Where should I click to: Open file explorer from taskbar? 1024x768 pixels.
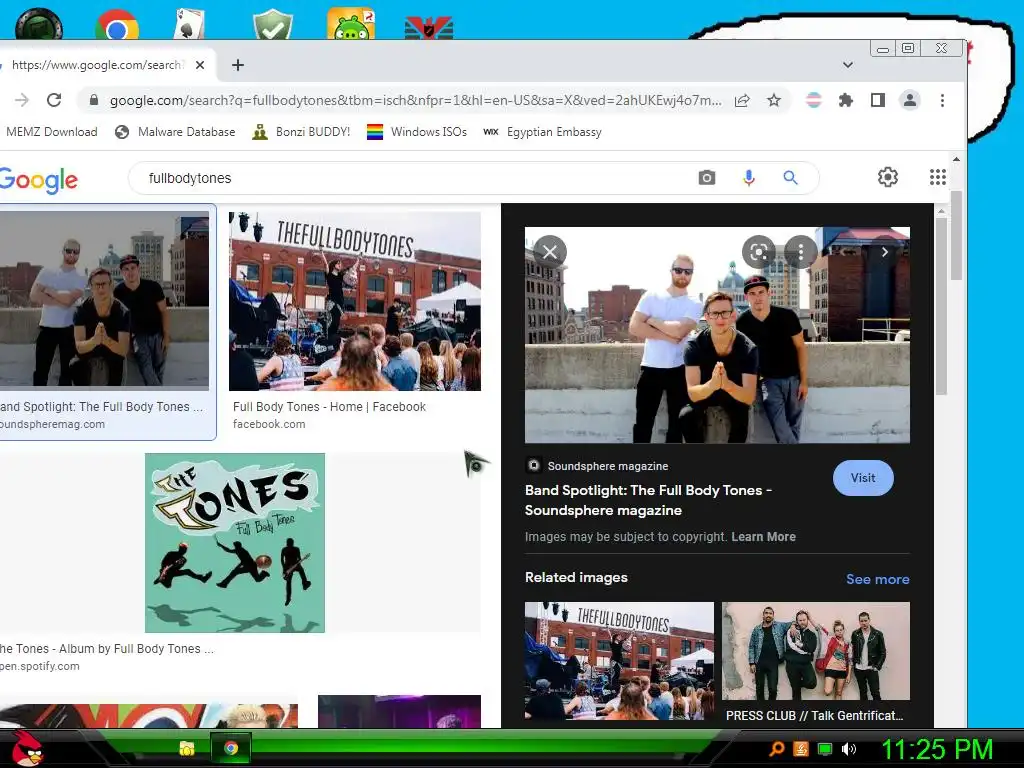click(x=187, y=748)
